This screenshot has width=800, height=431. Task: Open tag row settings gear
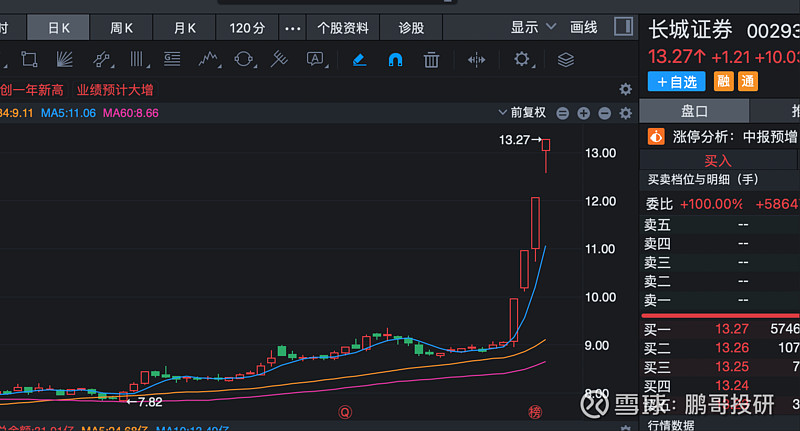pyautogui.click(x=626, y=90)
